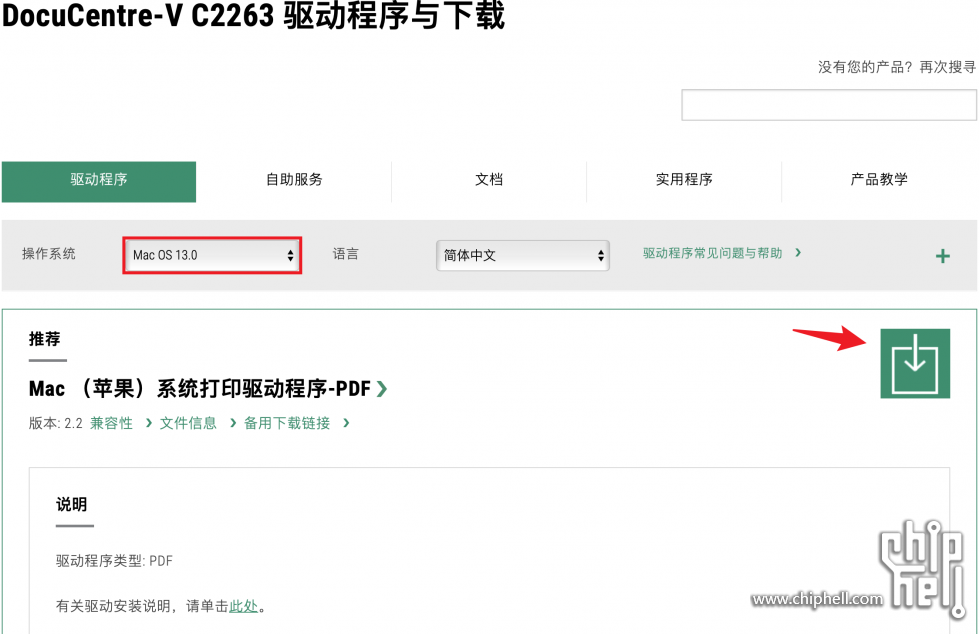Viewport: 979px width, 634px height.
Task: Switch to the 产品教学 tab
Action: point(879,182)
